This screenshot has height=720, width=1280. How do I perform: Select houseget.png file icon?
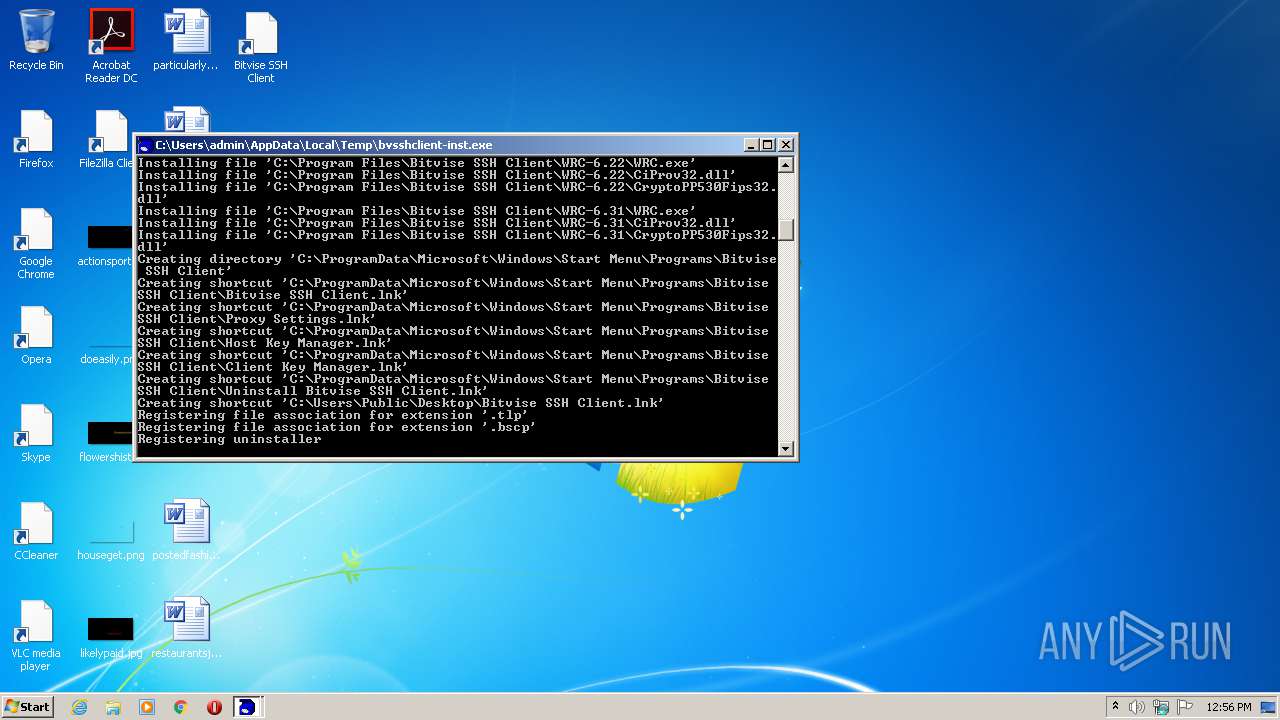(111, 539)
